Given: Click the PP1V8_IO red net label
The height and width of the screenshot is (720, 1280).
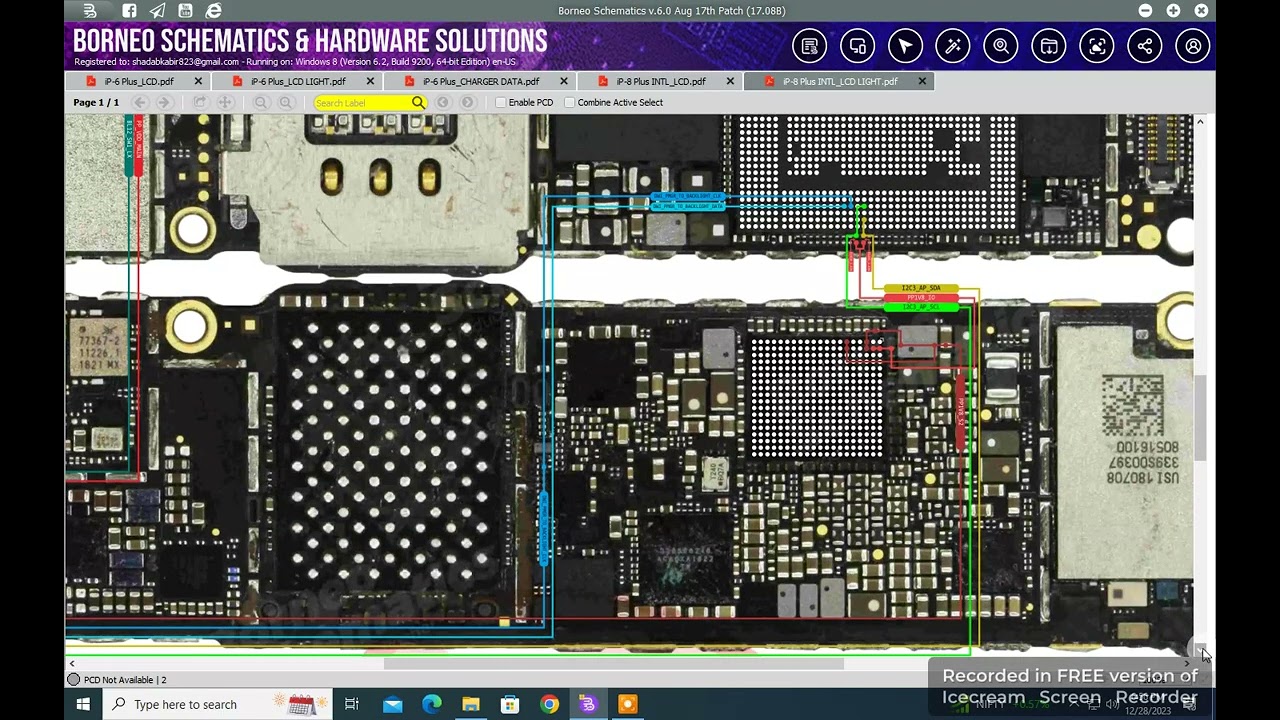Looking at the screenshot, I should pos(921,298).
